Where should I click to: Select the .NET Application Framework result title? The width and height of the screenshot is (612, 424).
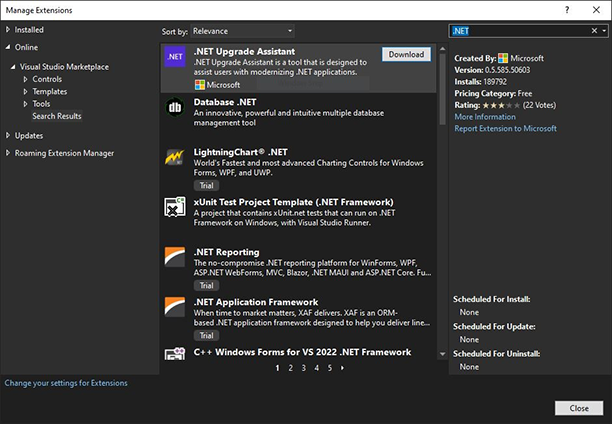click(x=256, y=302)
